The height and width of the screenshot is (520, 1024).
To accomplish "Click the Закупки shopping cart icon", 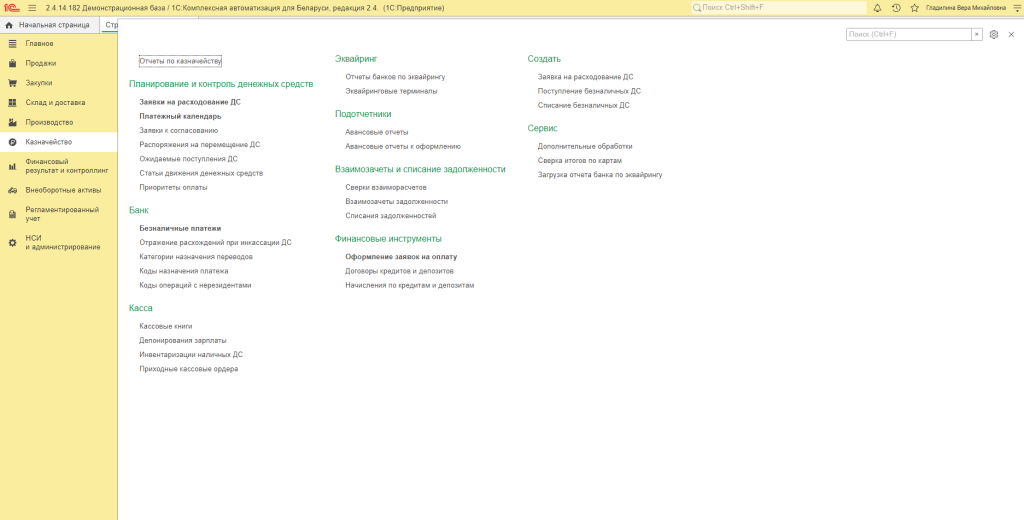I will tap(12, 83).
